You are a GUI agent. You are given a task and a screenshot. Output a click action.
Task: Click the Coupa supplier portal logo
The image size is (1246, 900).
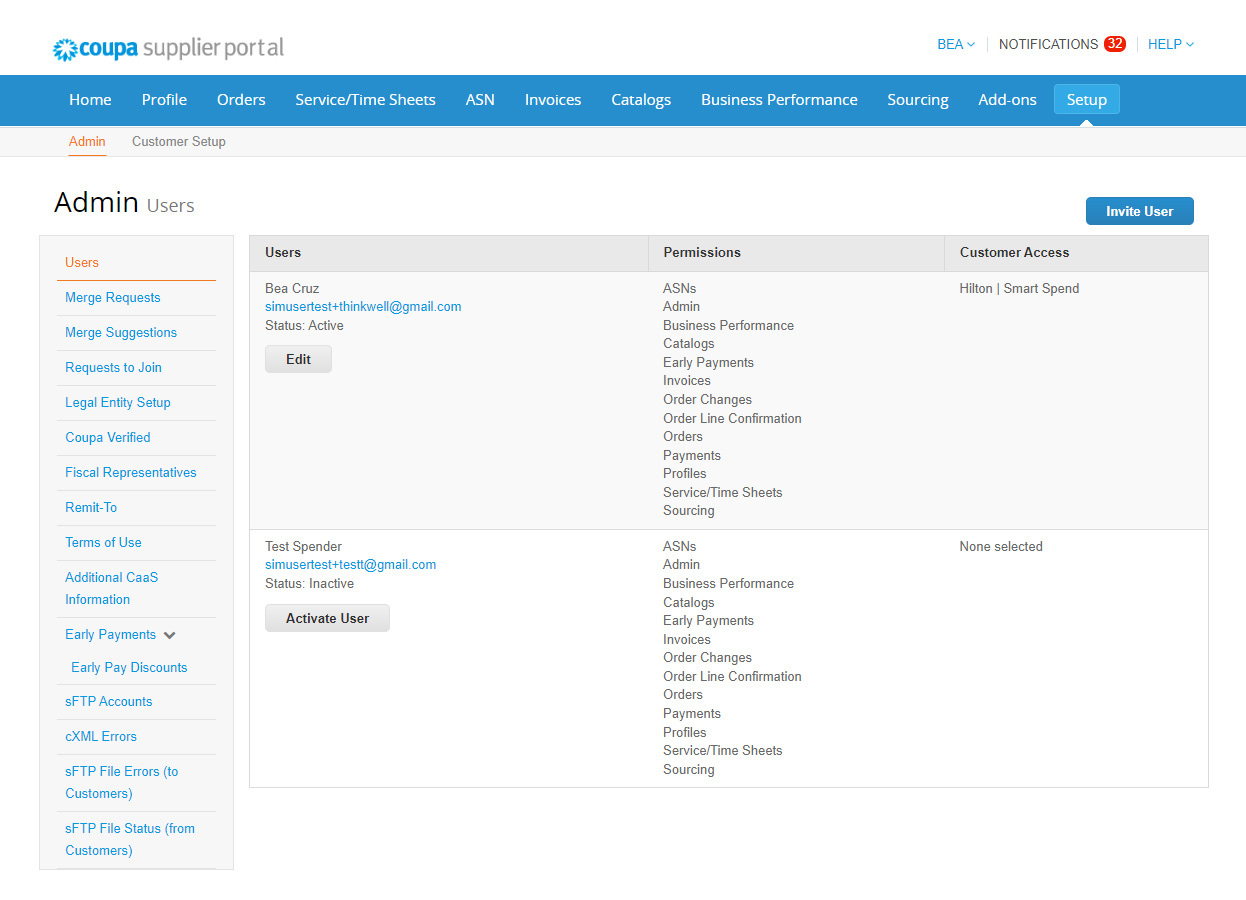coord(168,48)
